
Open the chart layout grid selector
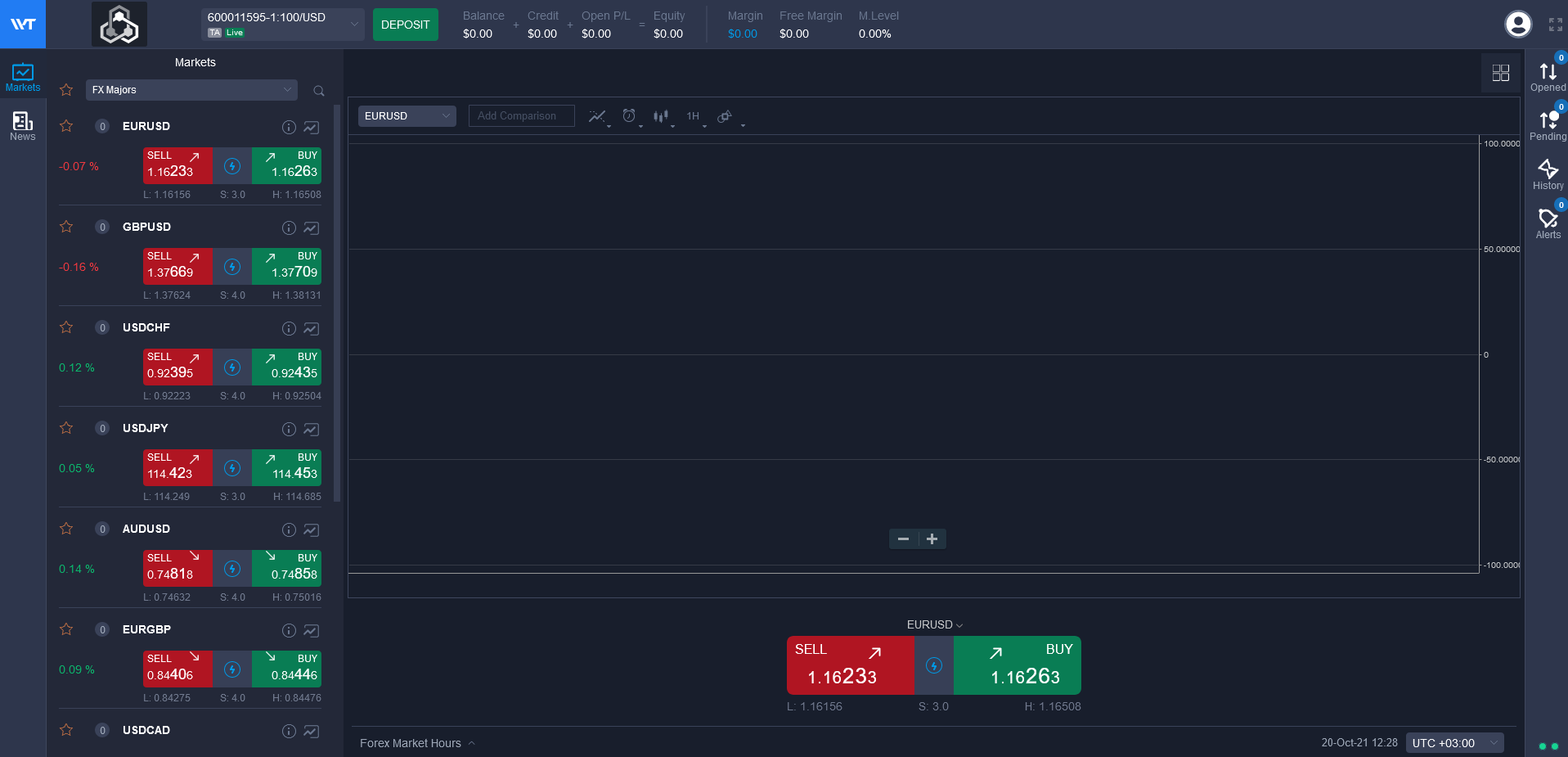1501,73
